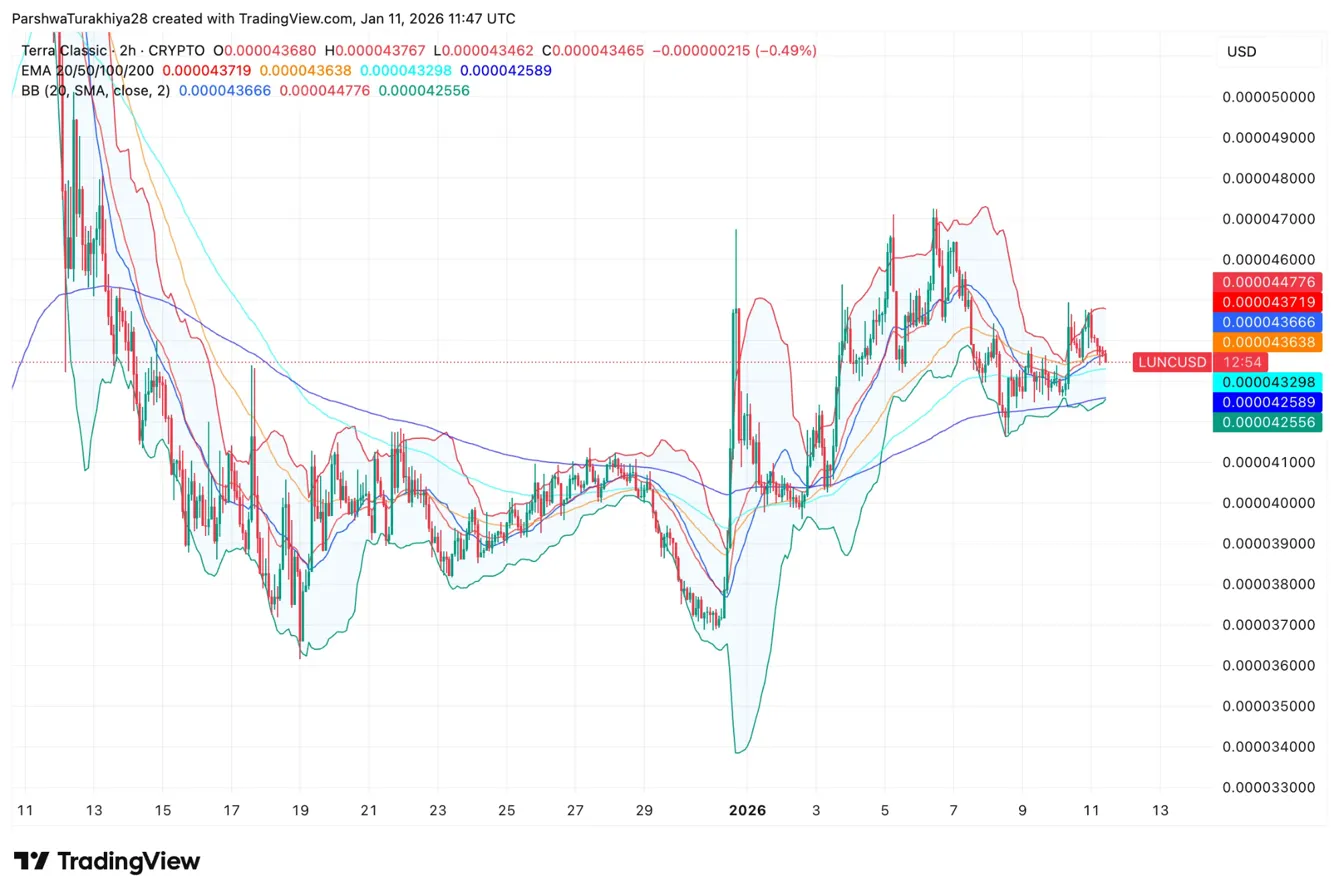The width and height of the screenshot is (1339, 896).
Task: Click the 19 date marker on time axis
Action: point(300,810)
